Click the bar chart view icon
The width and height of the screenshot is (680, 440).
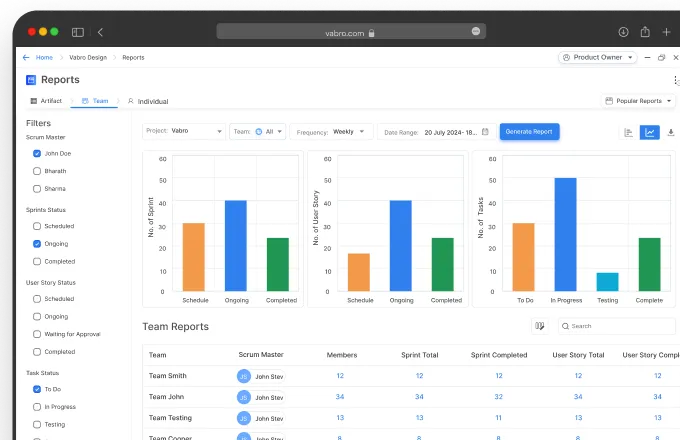pyautogui.click(x=629, y=132)
